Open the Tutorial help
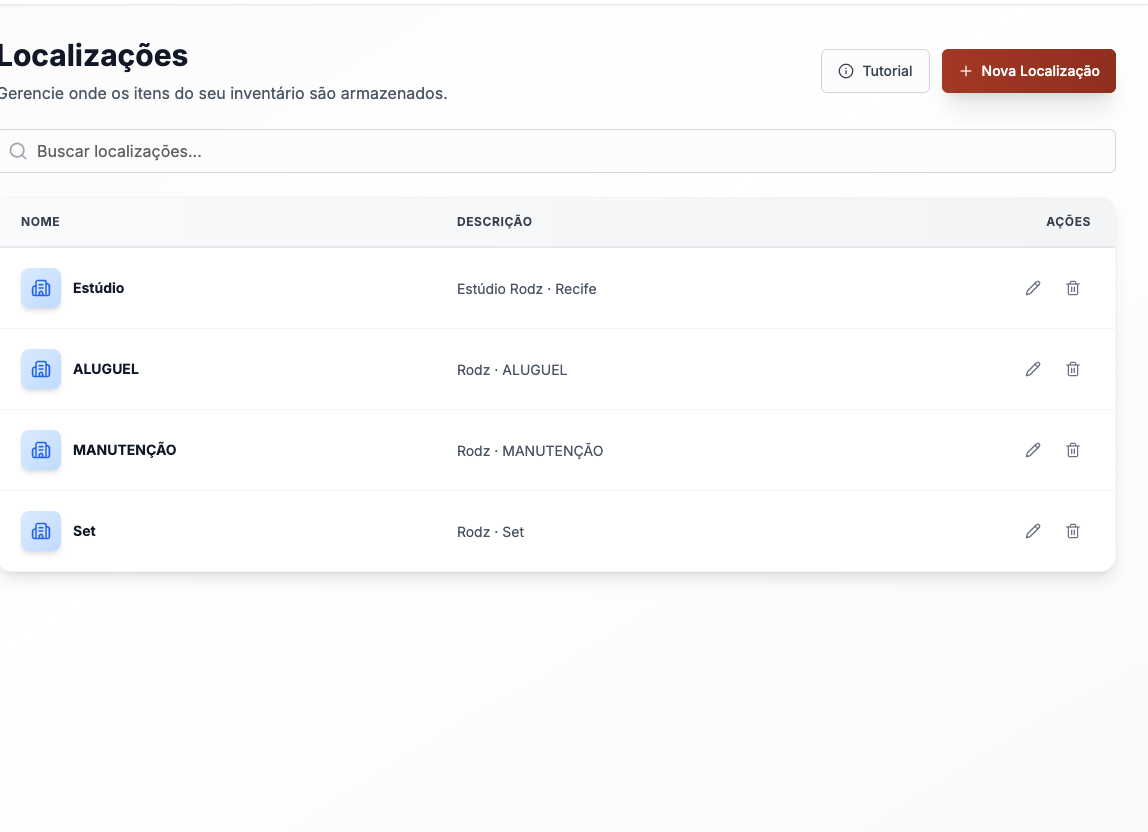1148x832 pixels. (875, 71)
